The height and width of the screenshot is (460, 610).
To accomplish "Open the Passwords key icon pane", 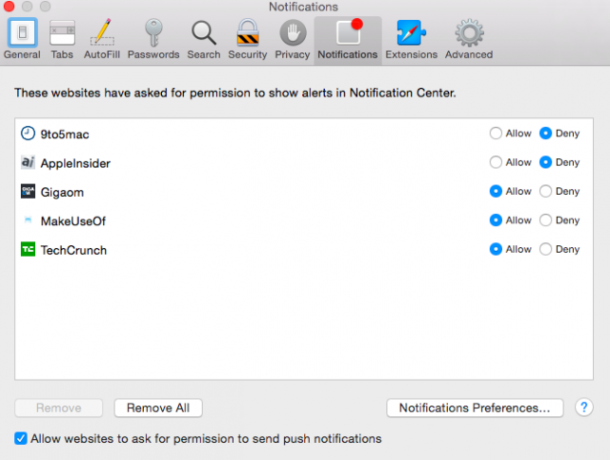I will [153, 39].
